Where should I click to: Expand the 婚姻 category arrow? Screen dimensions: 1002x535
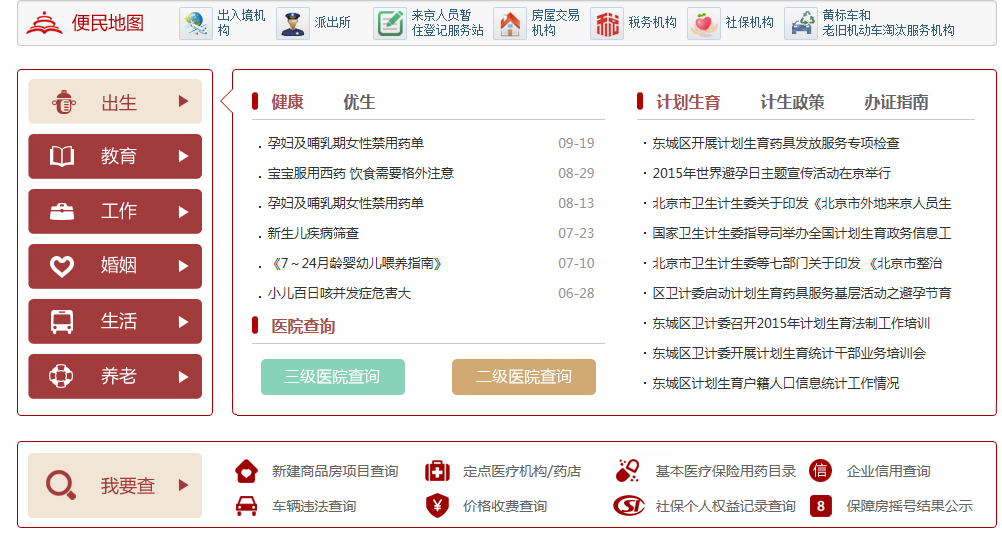[x=183, y=266]
